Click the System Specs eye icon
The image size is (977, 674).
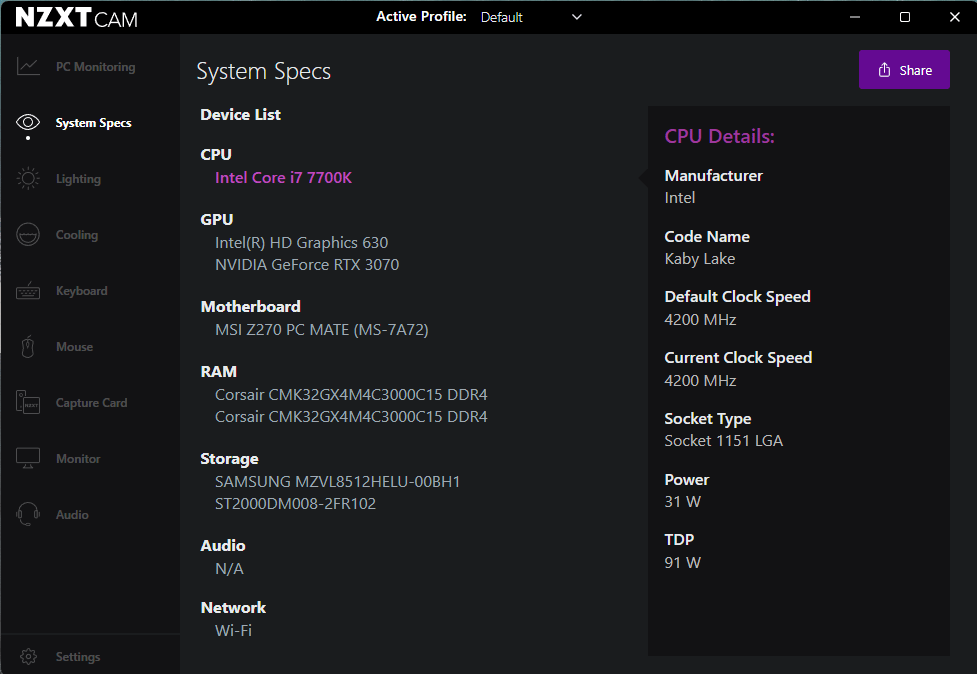(x=28, y=122)
